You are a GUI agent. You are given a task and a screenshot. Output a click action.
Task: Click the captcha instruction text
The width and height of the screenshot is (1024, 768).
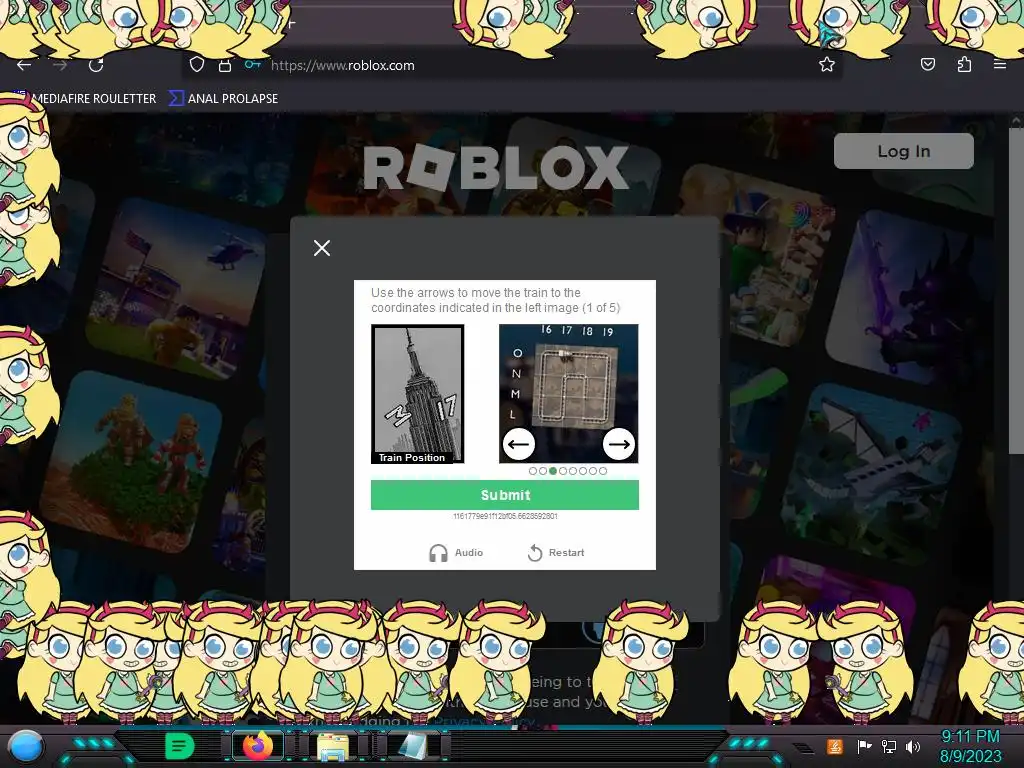(495, 300)
